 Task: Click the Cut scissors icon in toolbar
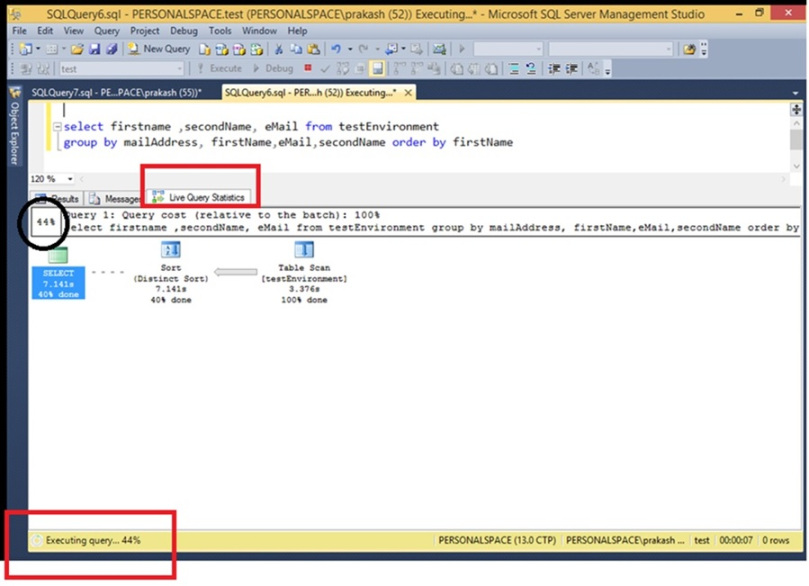click(281, 49)
